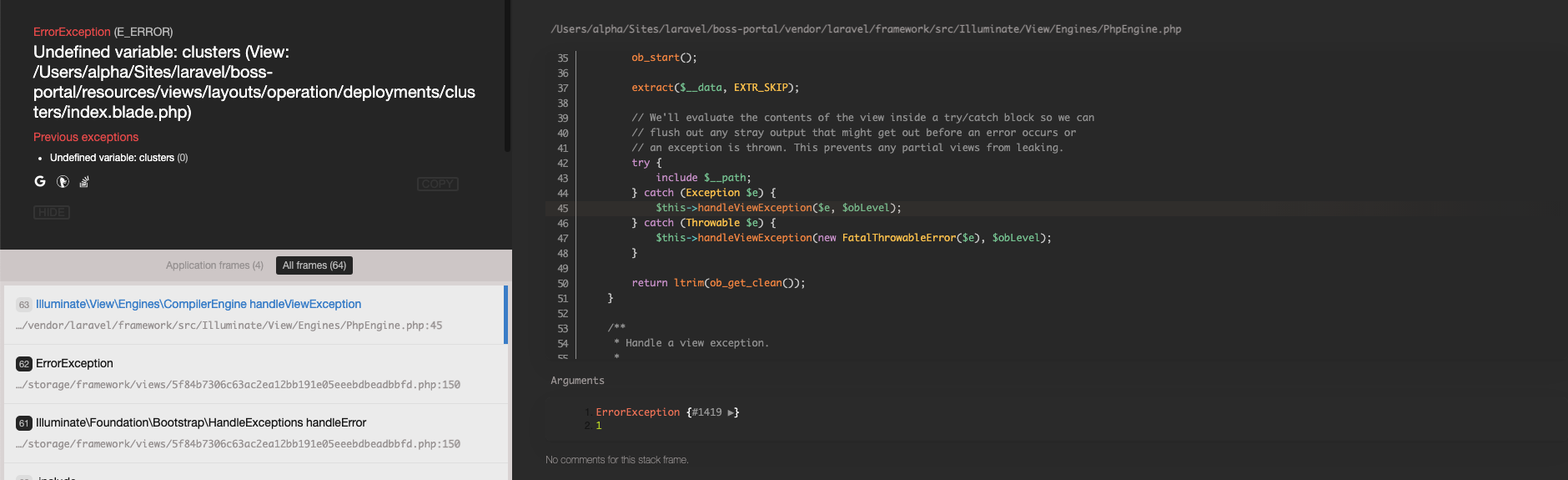The height and width of the screenshot is (480, 1568).
Task: Click the ErrorException title link
Action: pyautogui.click(x=72, y=32)
